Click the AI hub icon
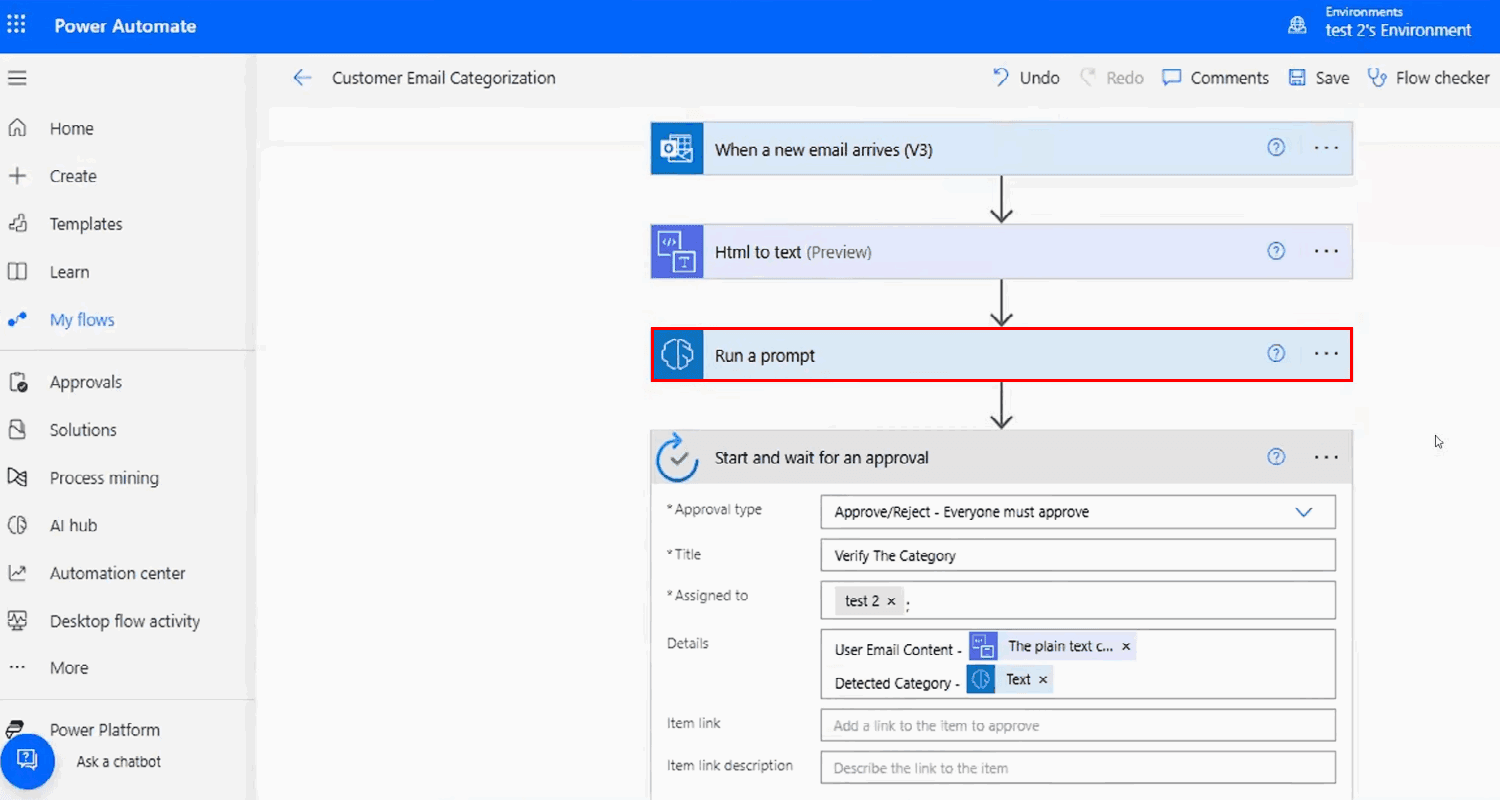1500x800 pixels. click(x=17, y=525)
